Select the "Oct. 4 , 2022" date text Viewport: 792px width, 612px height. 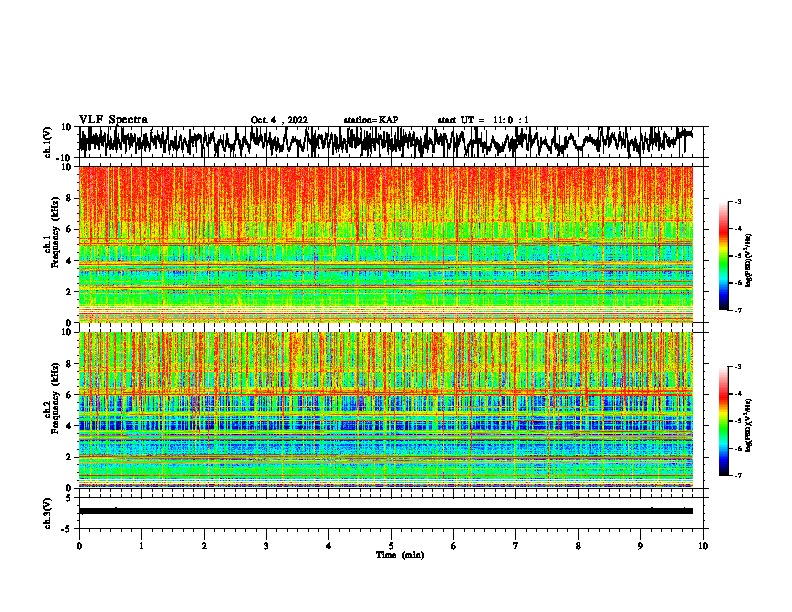coord(279,120)
